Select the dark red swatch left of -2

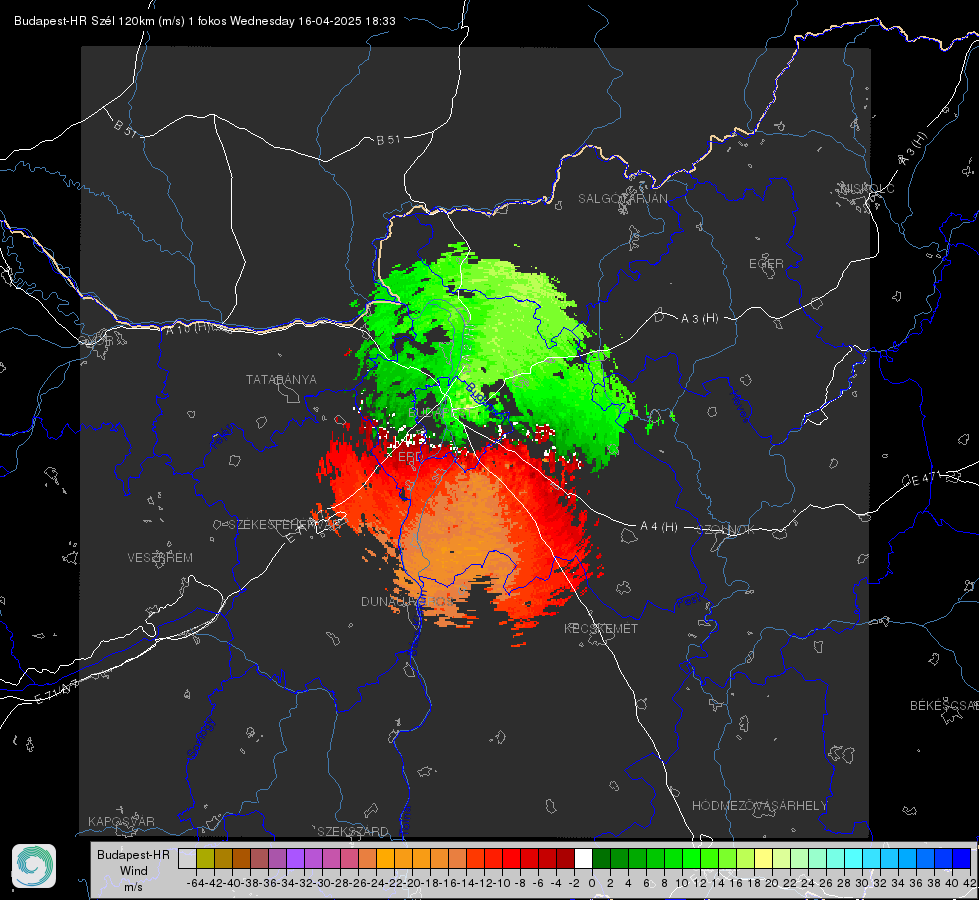[565, 858]
